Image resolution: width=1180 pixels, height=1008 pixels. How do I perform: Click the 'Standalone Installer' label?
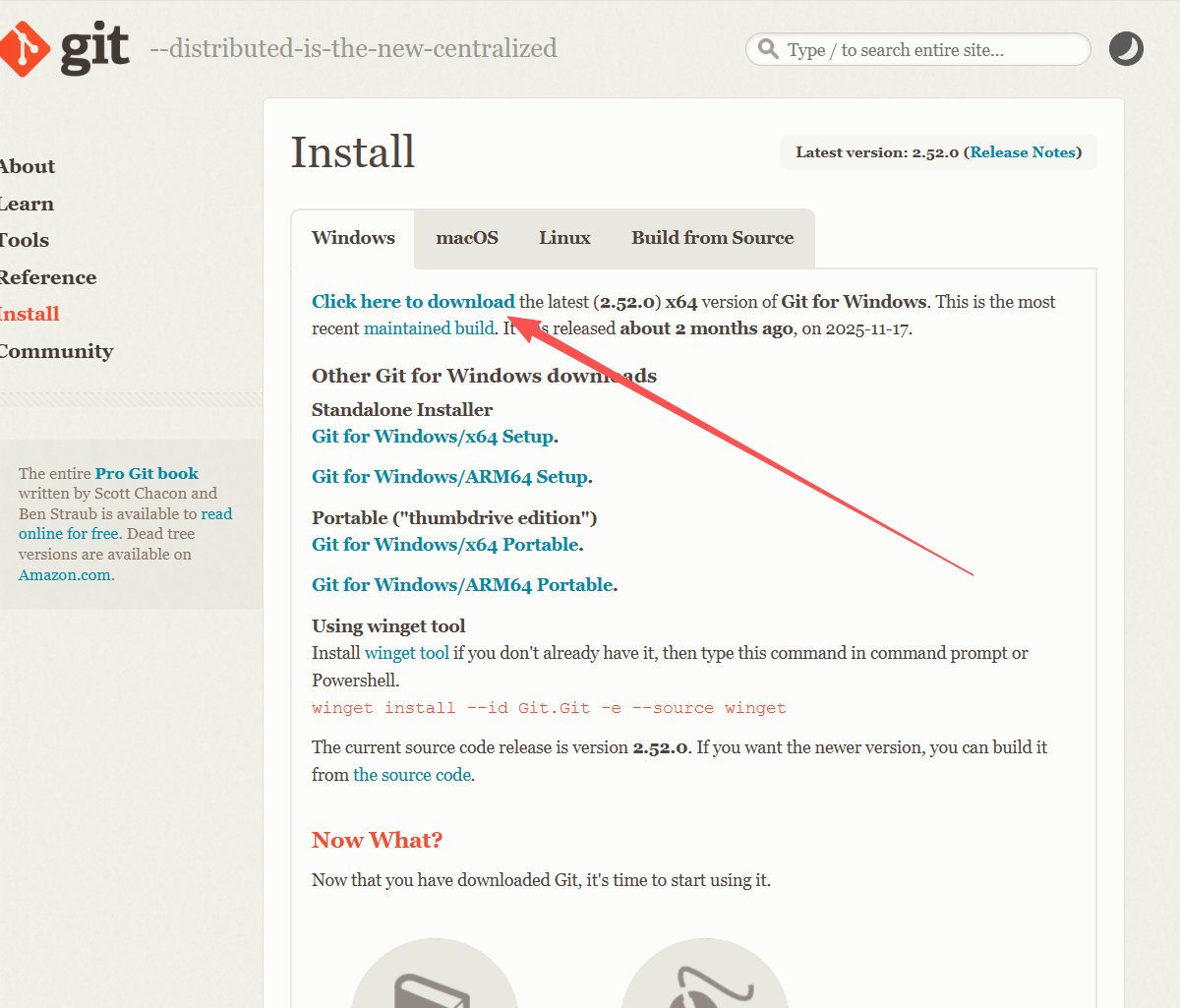(x=402, y=410)
